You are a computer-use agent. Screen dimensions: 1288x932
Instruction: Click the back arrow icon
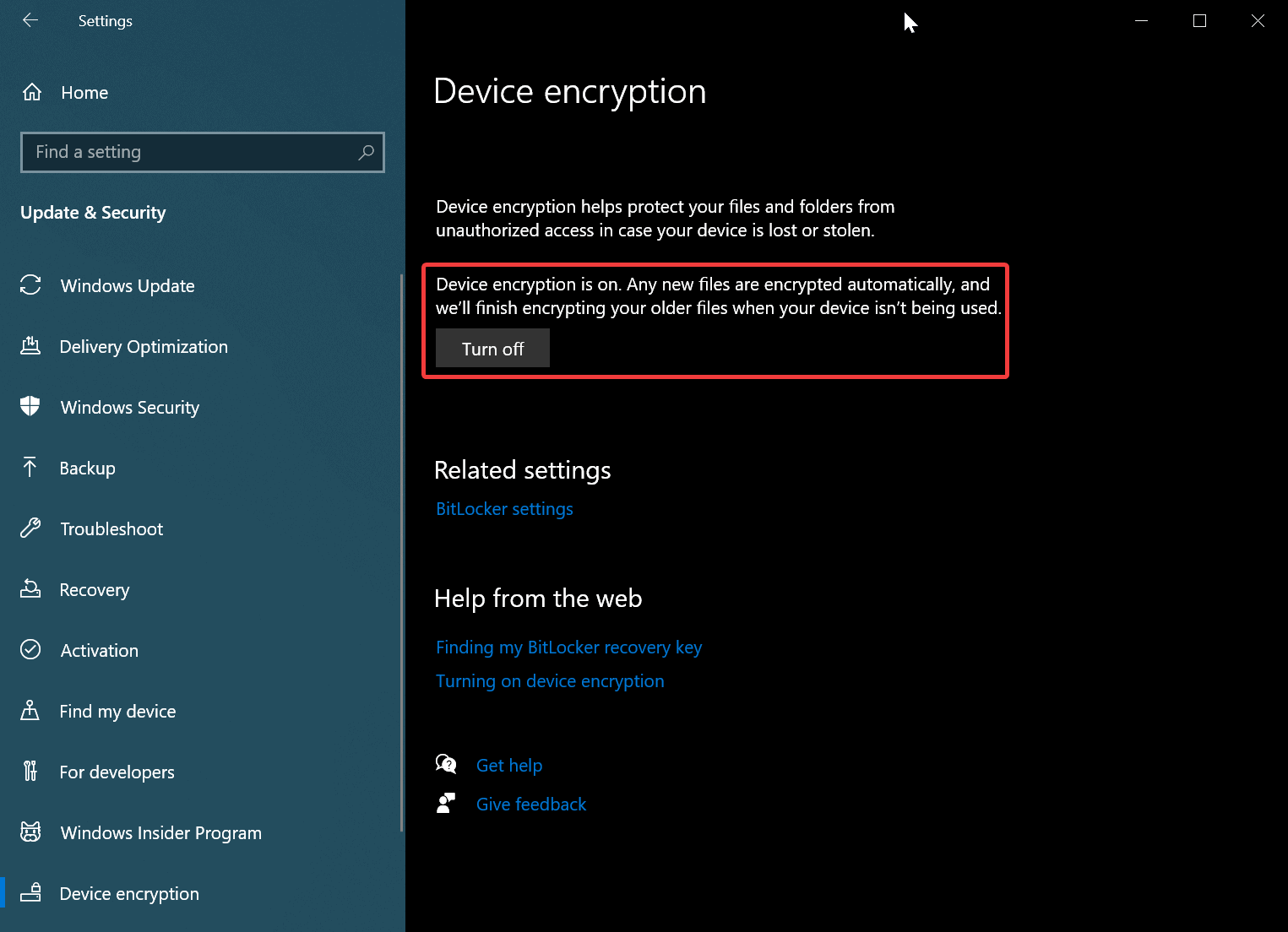pyautogui.click(x=30, y=20)
